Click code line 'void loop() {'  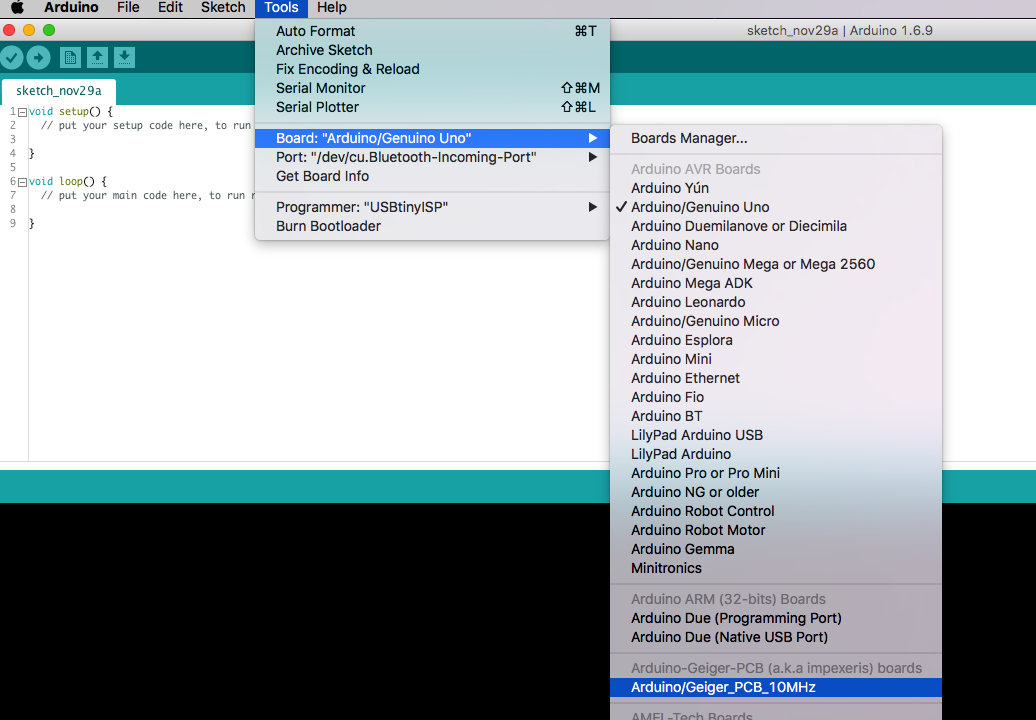(68, 181)
